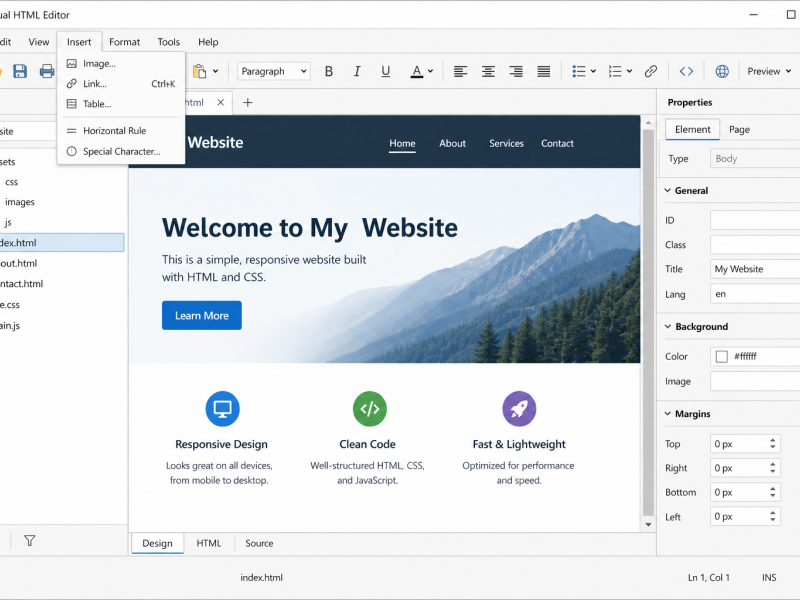Click the background color swatch

click(x=721, y=356)
